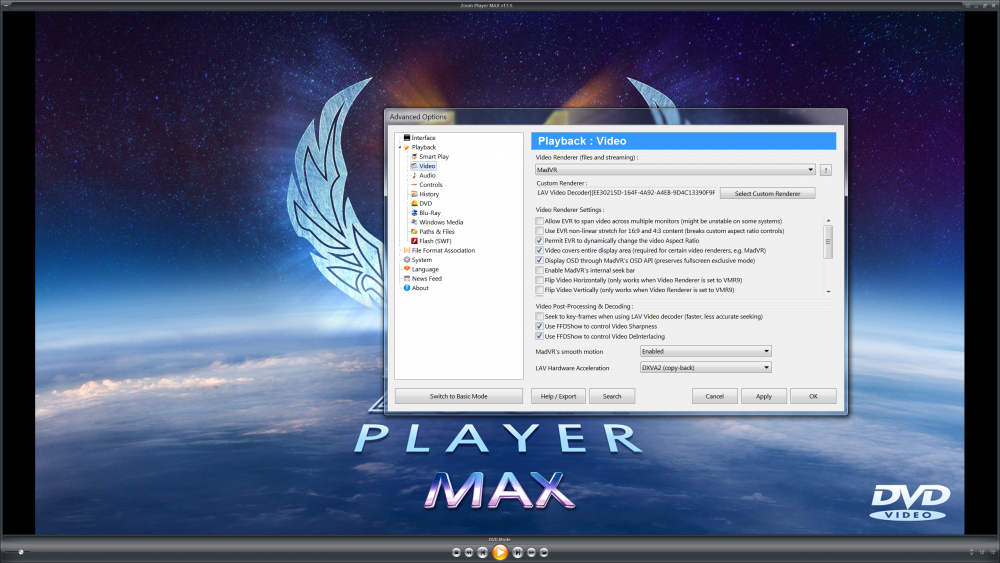The image size is (1000, 563).
Task: Toggle Display OSD through MadVR's OSD API
Action: coord(540,260)
